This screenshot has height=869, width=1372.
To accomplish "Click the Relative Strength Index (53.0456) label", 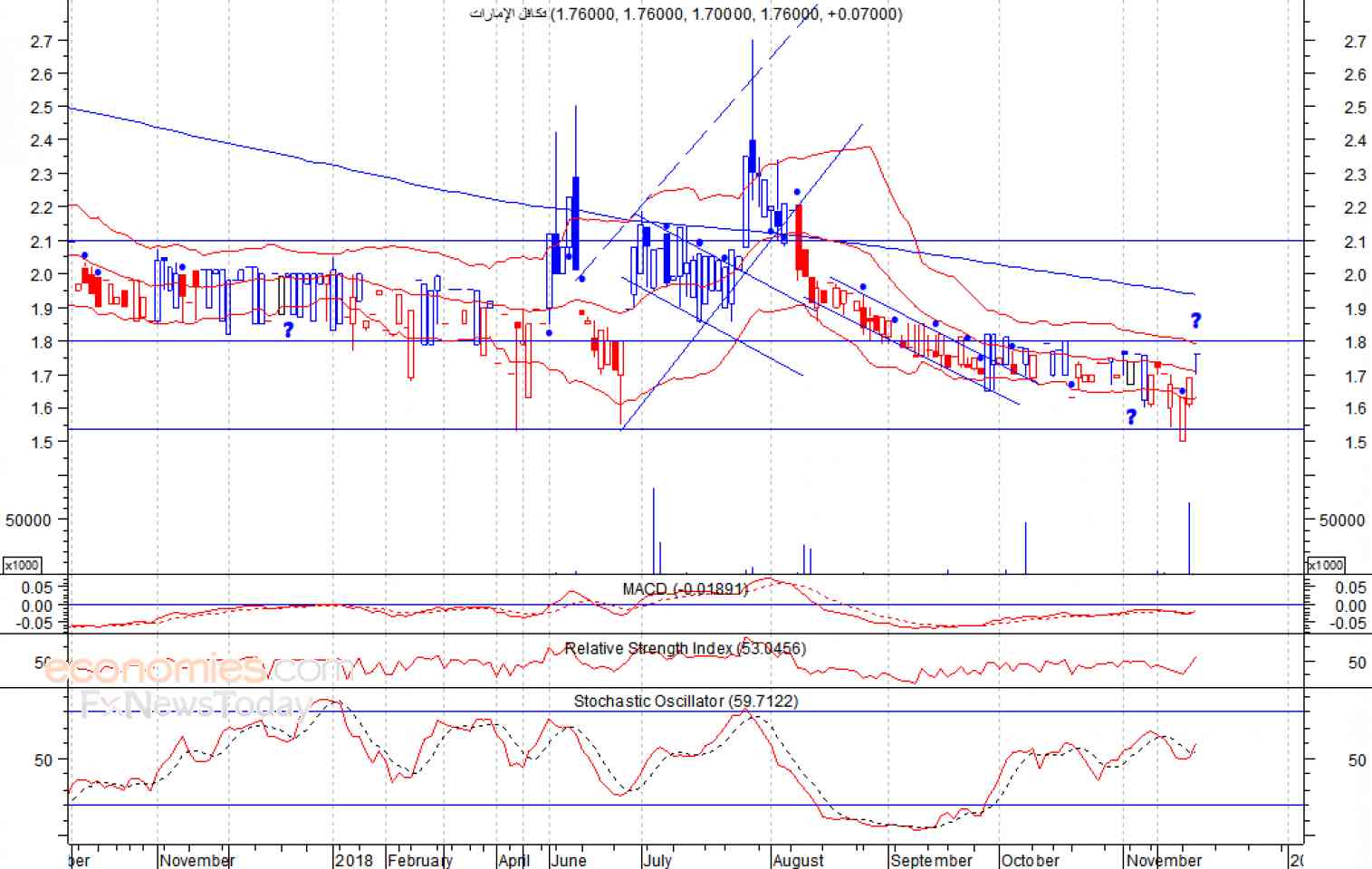I will pyautogui.click(x=686, y=648).
